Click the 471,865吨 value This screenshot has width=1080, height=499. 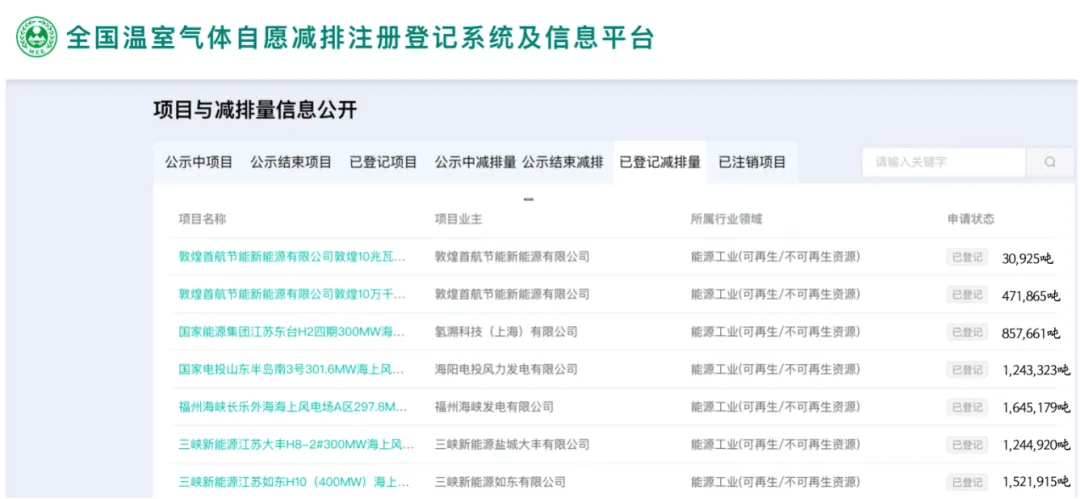pyautogui.click(x=1030, y=296)
